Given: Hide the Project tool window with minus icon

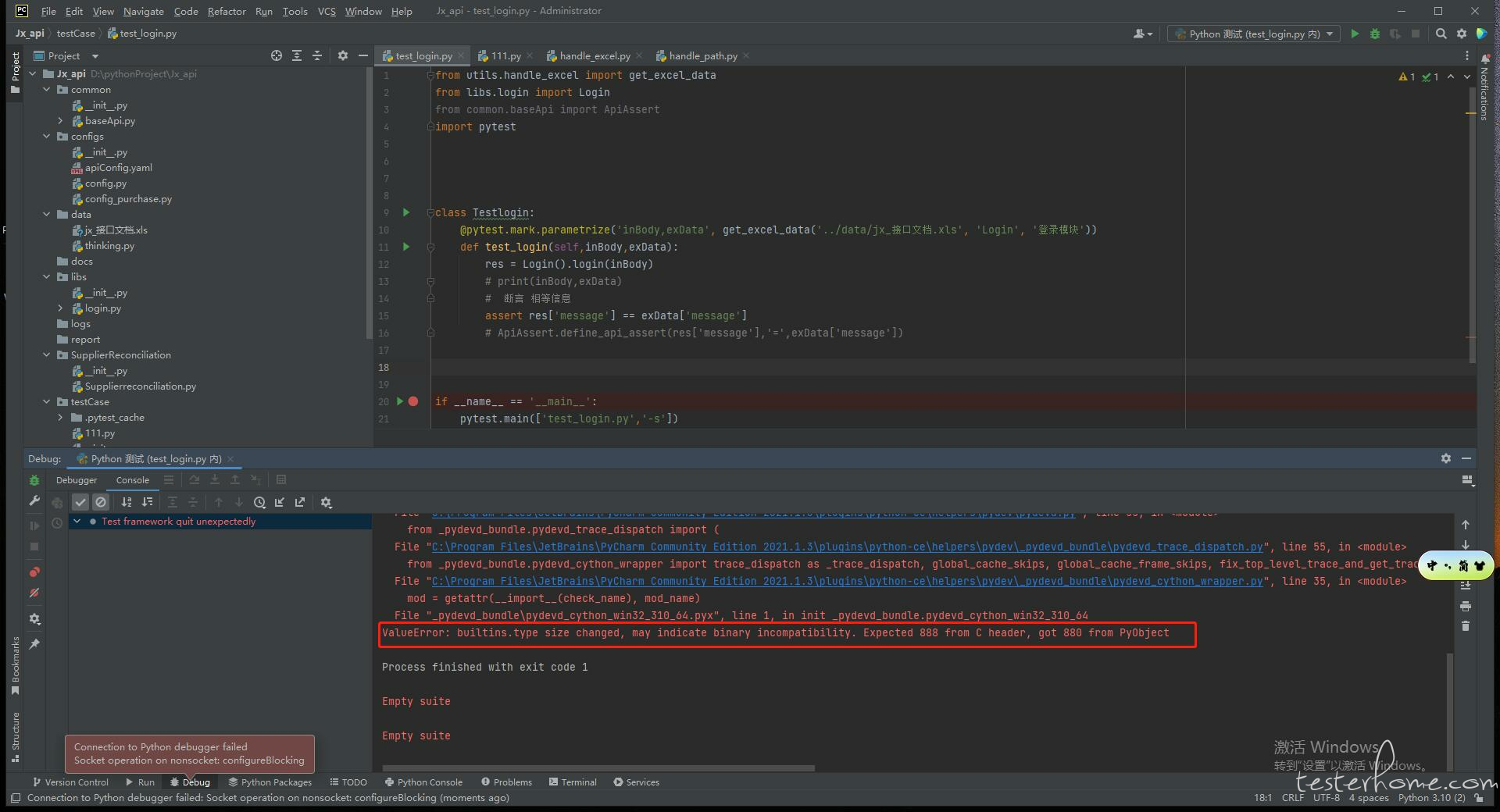Looking at the screenshot, I should tap(362, 55).
